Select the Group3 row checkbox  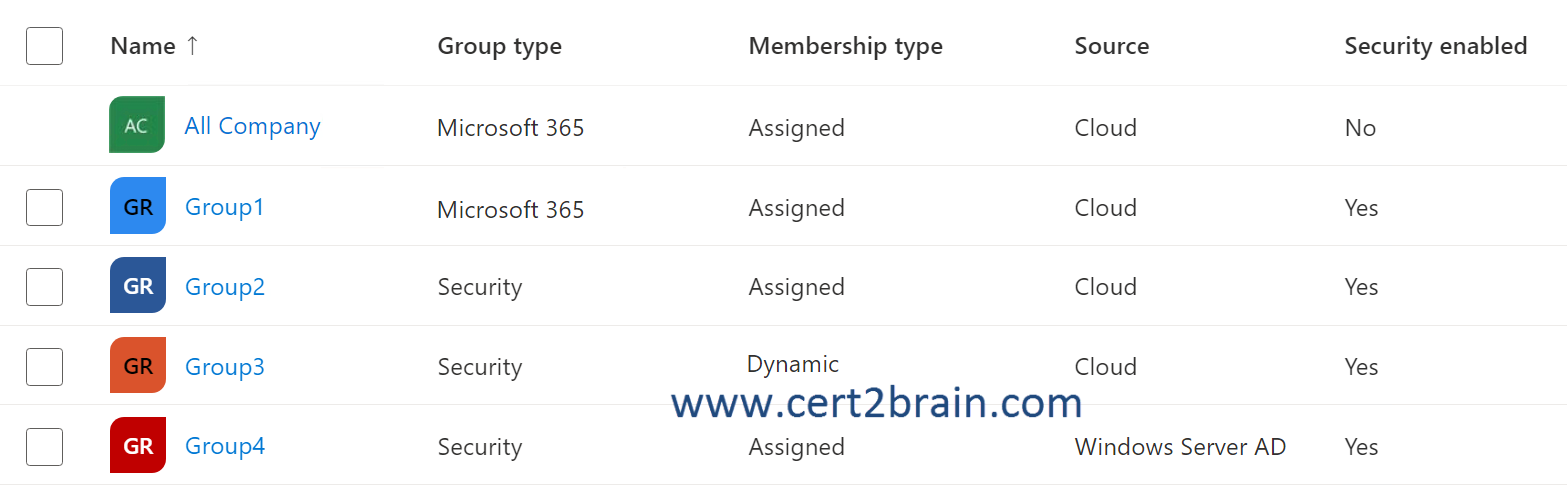coord(44,367)
